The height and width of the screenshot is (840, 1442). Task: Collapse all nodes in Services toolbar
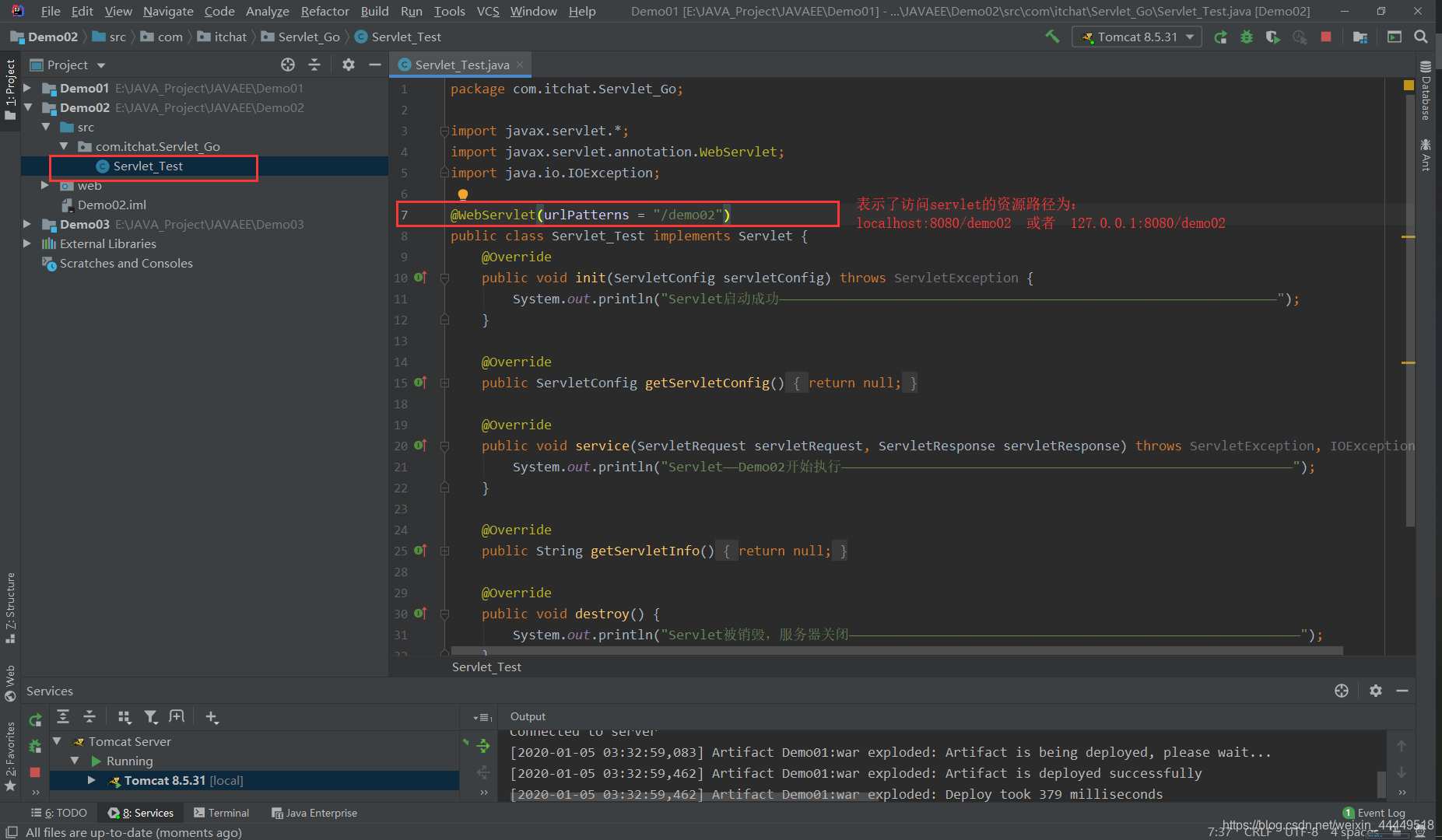pyautogui.click(x=89, y=716)
